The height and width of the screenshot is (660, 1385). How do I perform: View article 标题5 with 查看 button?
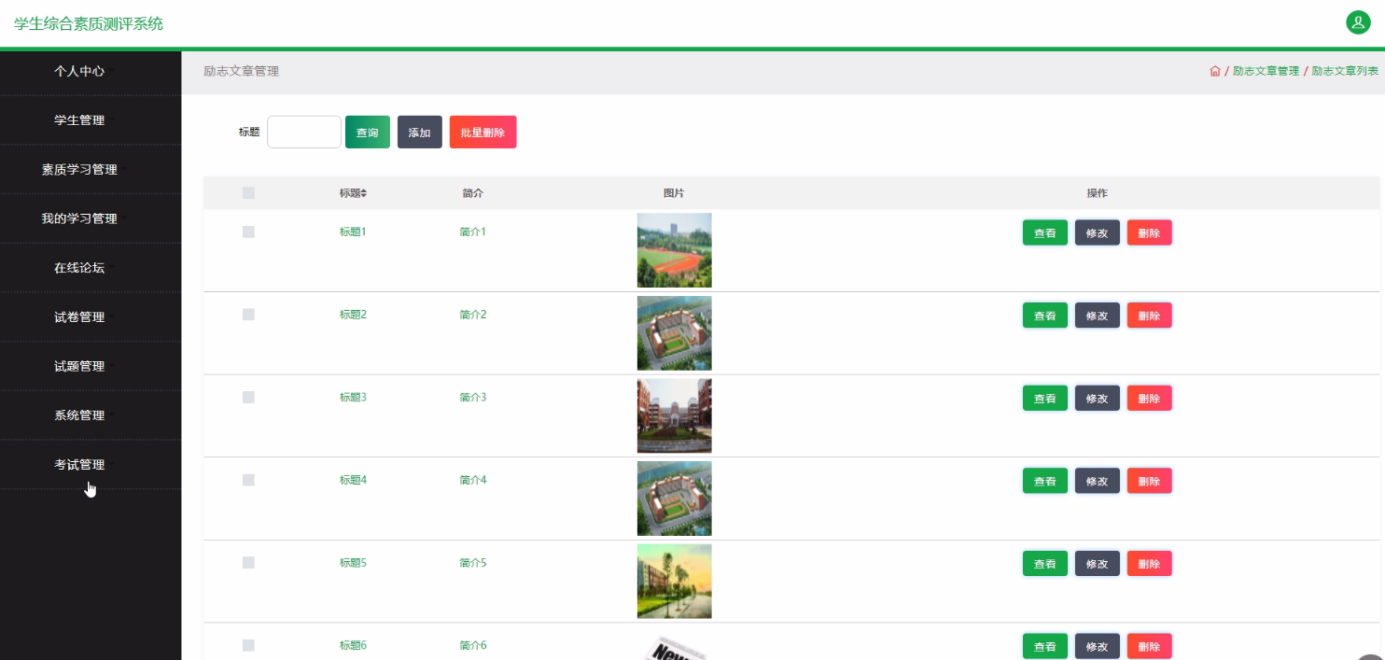pyautogui.click(x=1045, y=563)
